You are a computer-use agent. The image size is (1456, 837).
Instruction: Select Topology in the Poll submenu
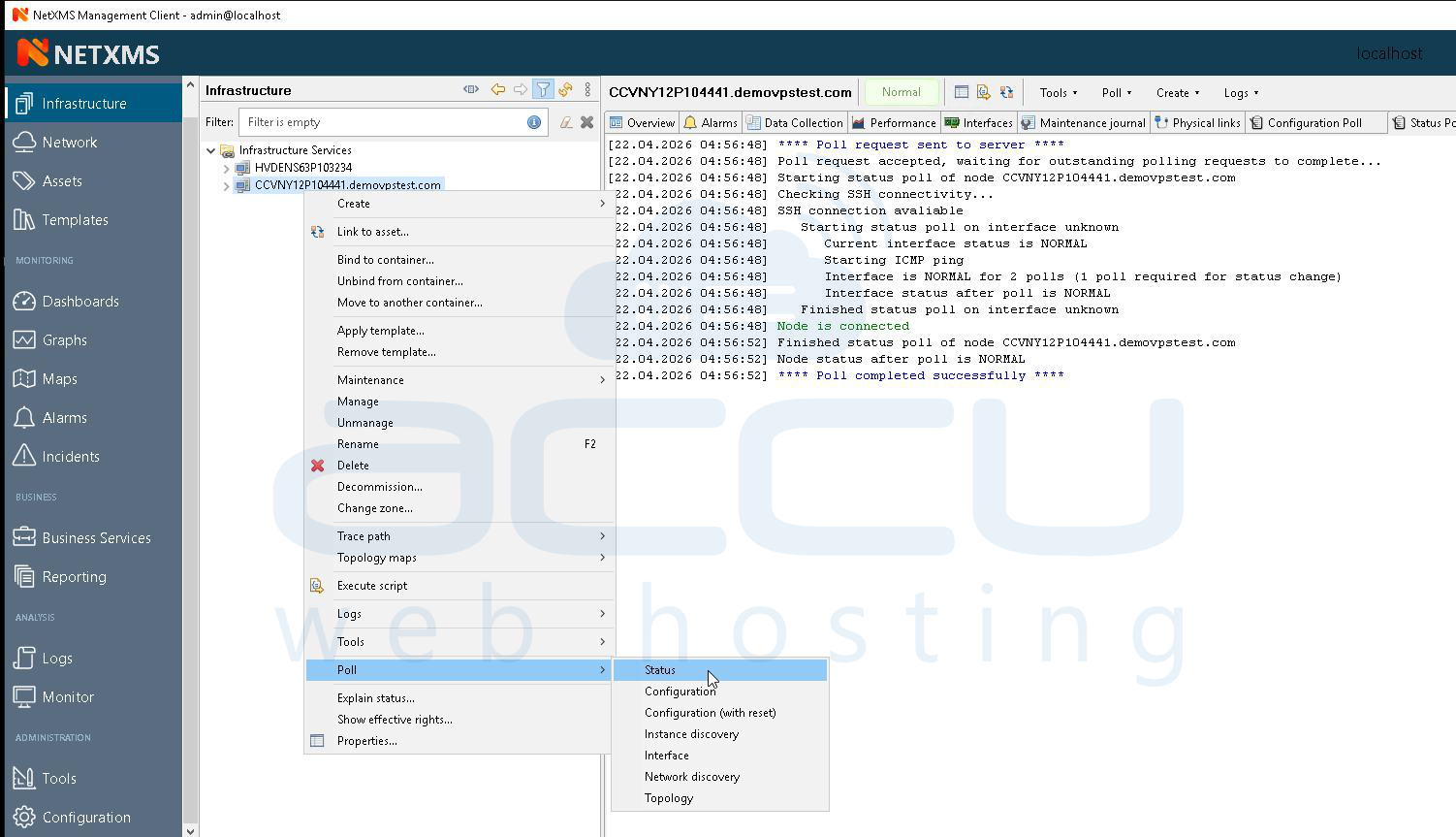click(720, 798)
